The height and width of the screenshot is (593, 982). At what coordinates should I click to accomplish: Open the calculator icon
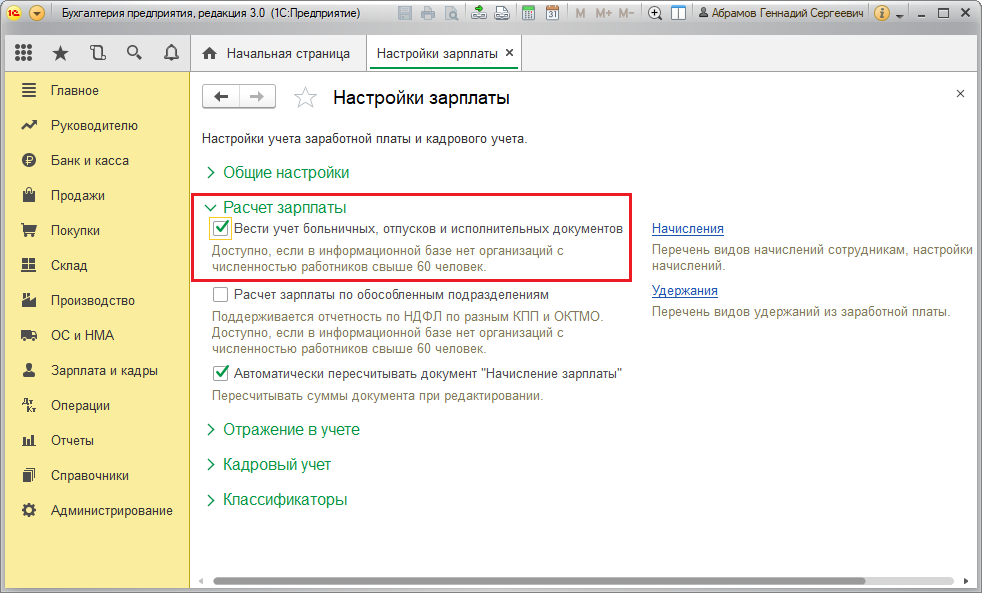[x=529, y=13]
